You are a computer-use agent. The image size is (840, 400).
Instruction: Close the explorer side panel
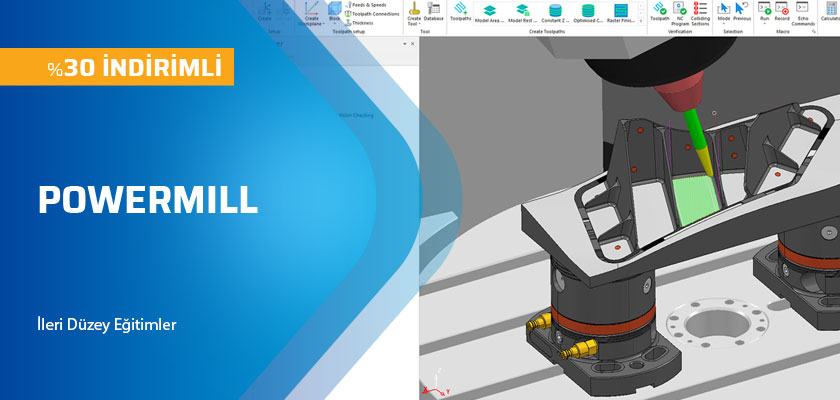414,44
